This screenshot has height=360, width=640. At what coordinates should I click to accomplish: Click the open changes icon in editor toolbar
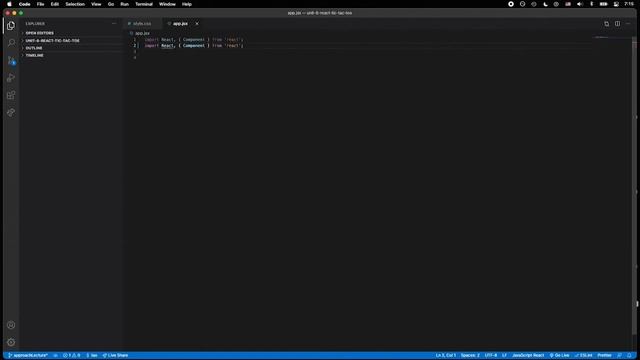607,24
